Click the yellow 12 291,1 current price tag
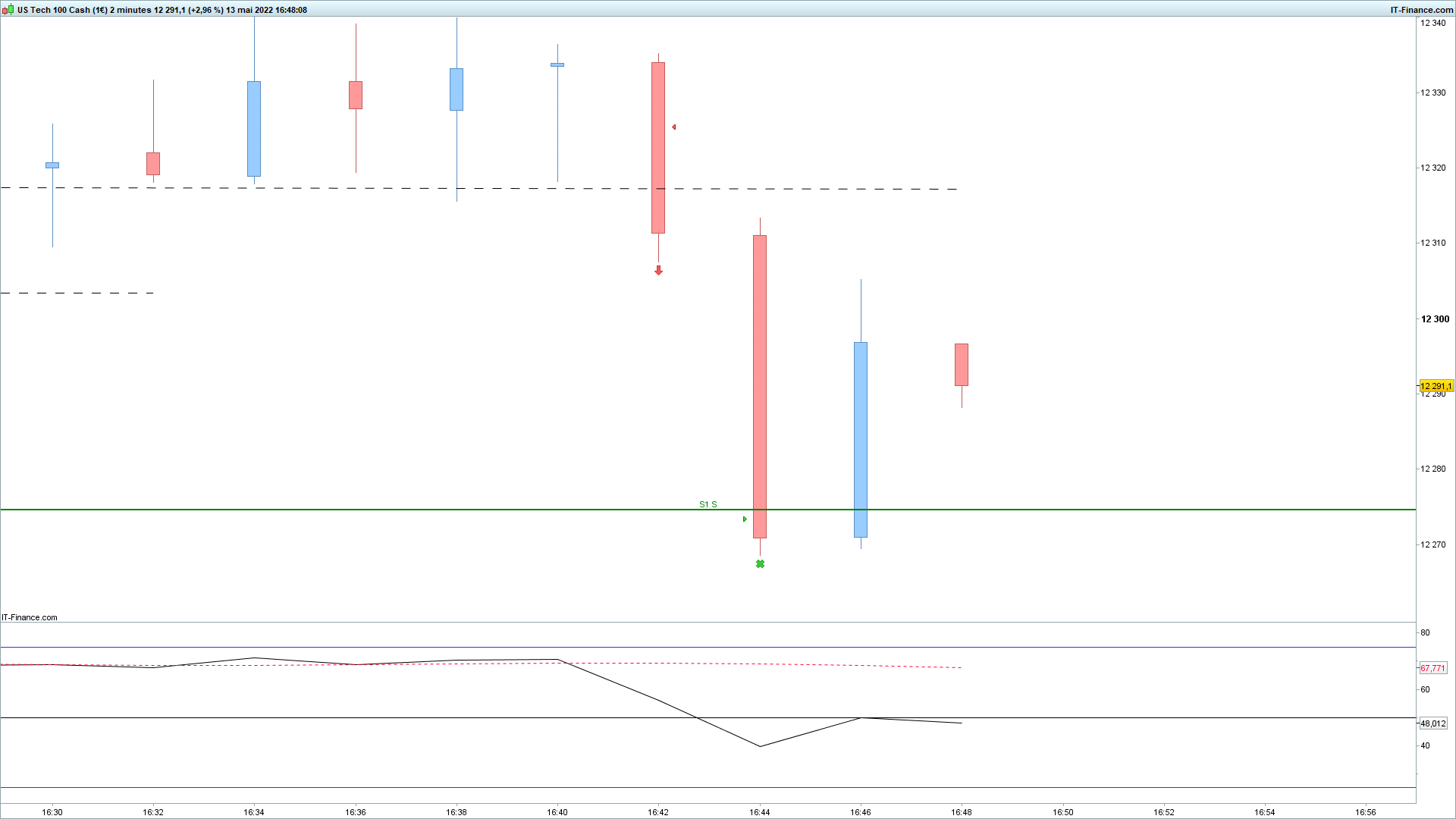 (x=1436, y=386)
